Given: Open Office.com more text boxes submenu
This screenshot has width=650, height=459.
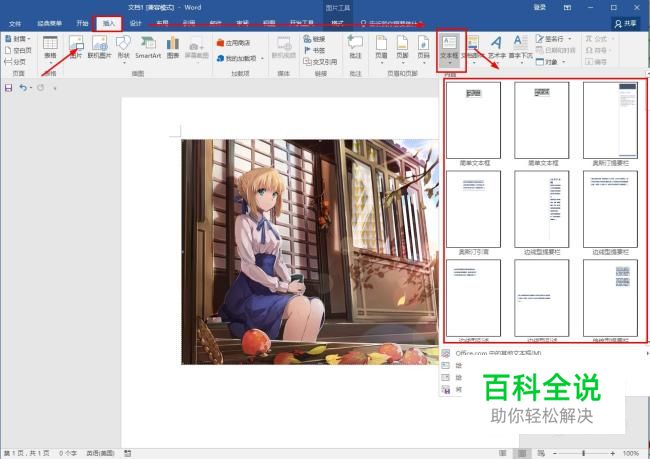Looking at the screenshot, I should point(543,353).
